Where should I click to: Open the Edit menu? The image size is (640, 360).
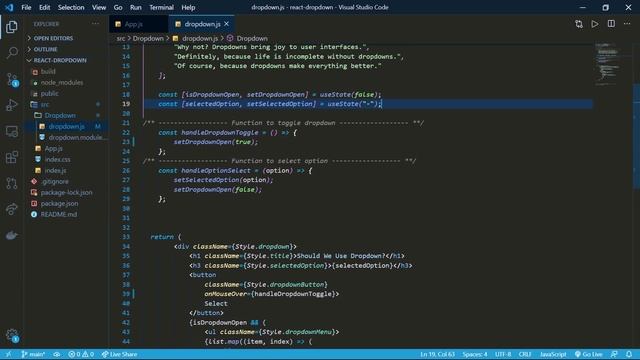click(x=44, y=7)
